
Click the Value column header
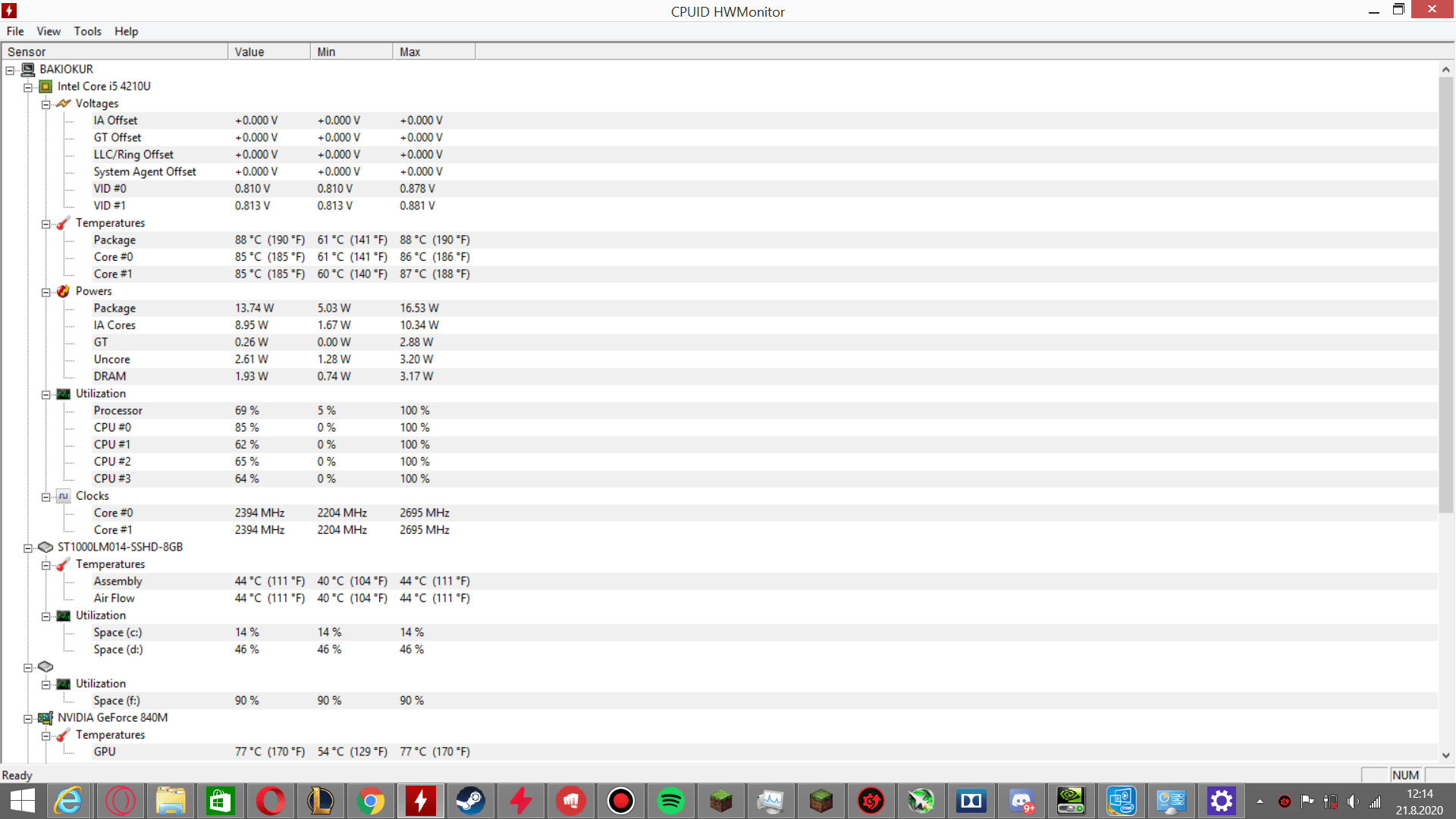coord(268,52)
